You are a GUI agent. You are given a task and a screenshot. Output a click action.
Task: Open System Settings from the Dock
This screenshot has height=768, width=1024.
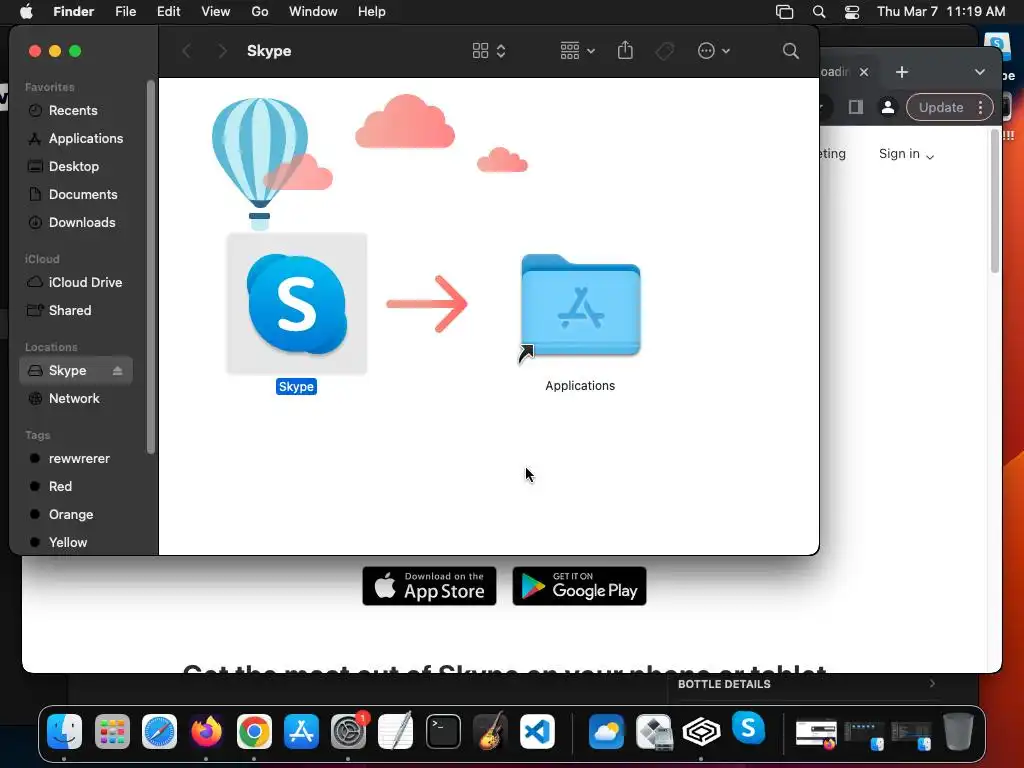(349, 731)
